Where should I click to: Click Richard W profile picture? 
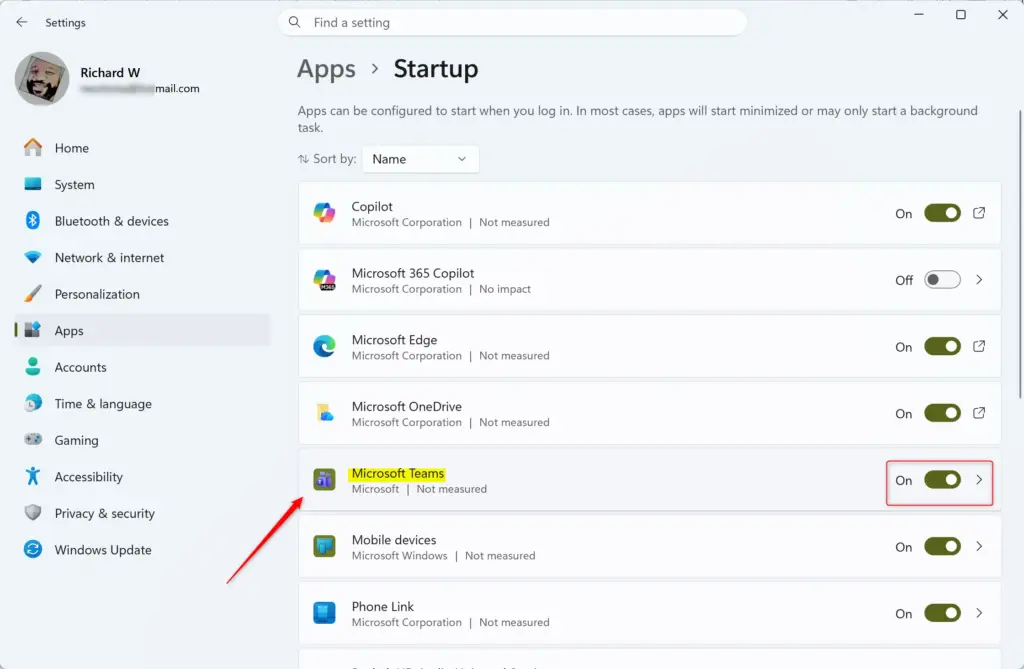tap(42, 79)
